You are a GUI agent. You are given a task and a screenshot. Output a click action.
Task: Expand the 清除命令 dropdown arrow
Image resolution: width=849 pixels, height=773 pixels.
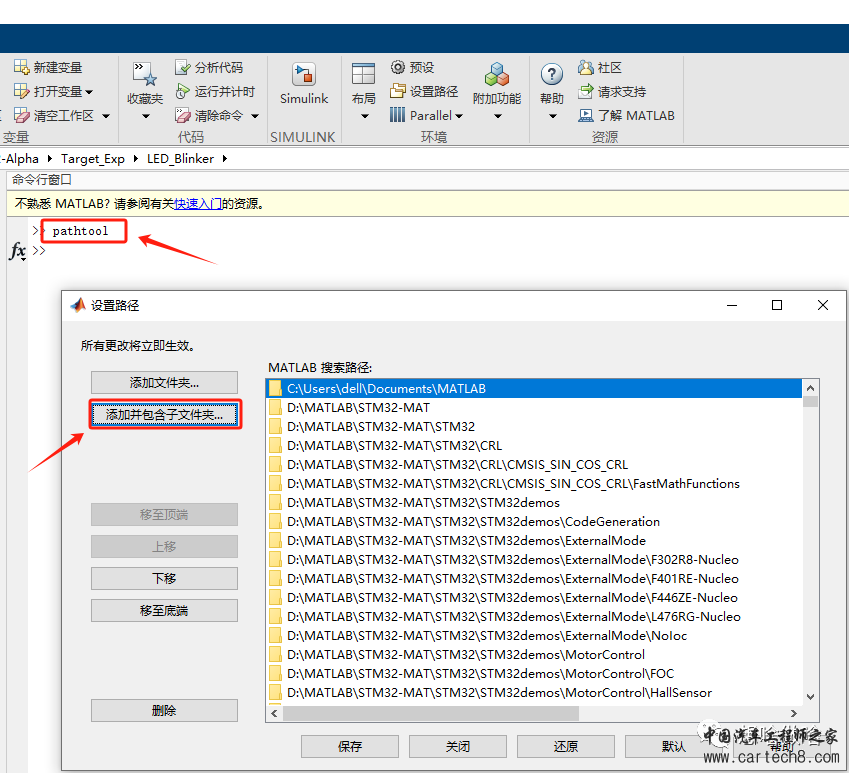click(255, 116)
